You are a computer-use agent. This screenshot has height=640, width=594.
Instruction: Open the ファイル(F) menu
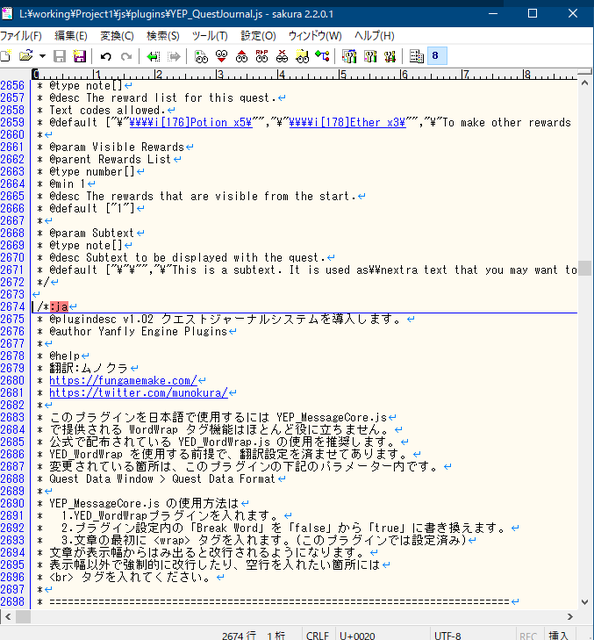(20, 36)
